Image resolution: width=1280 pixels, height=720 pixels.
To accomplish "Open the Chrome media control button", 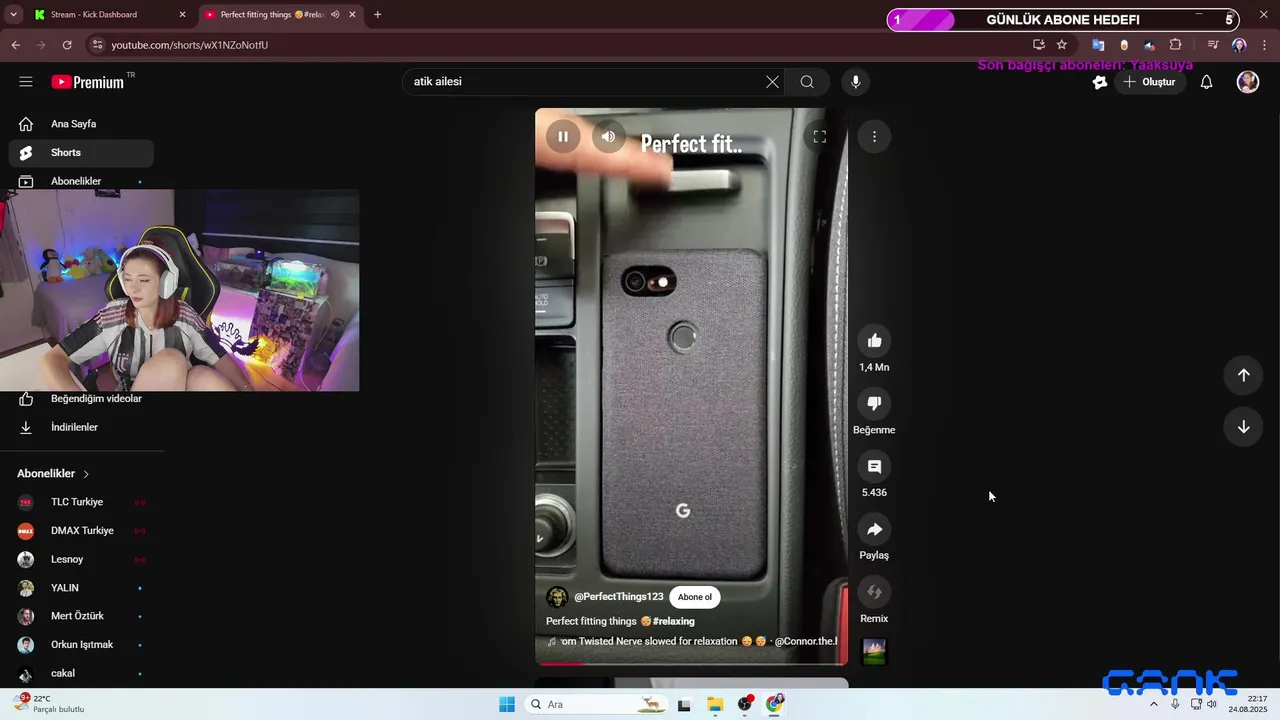I will (1213, 45).
